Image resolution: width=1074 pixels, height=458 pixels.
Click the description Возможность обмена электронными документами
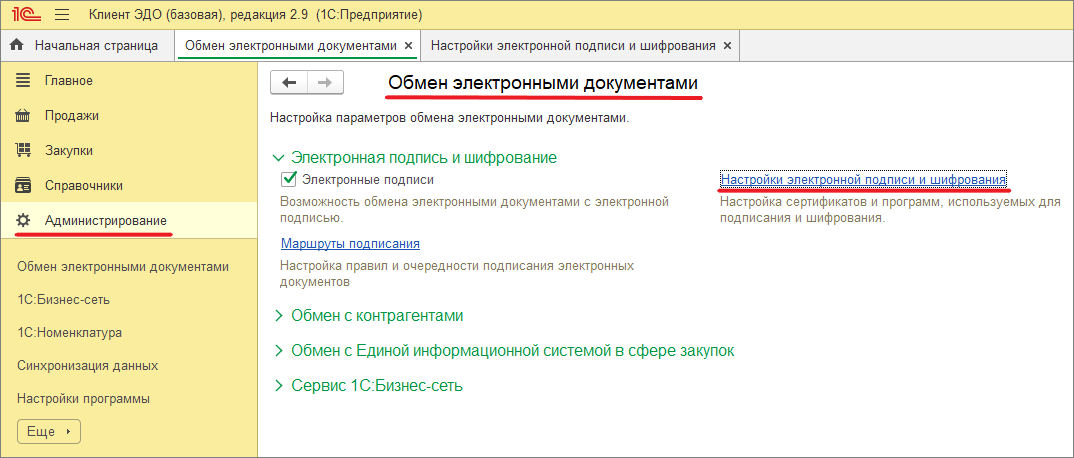tap(474, 210)
